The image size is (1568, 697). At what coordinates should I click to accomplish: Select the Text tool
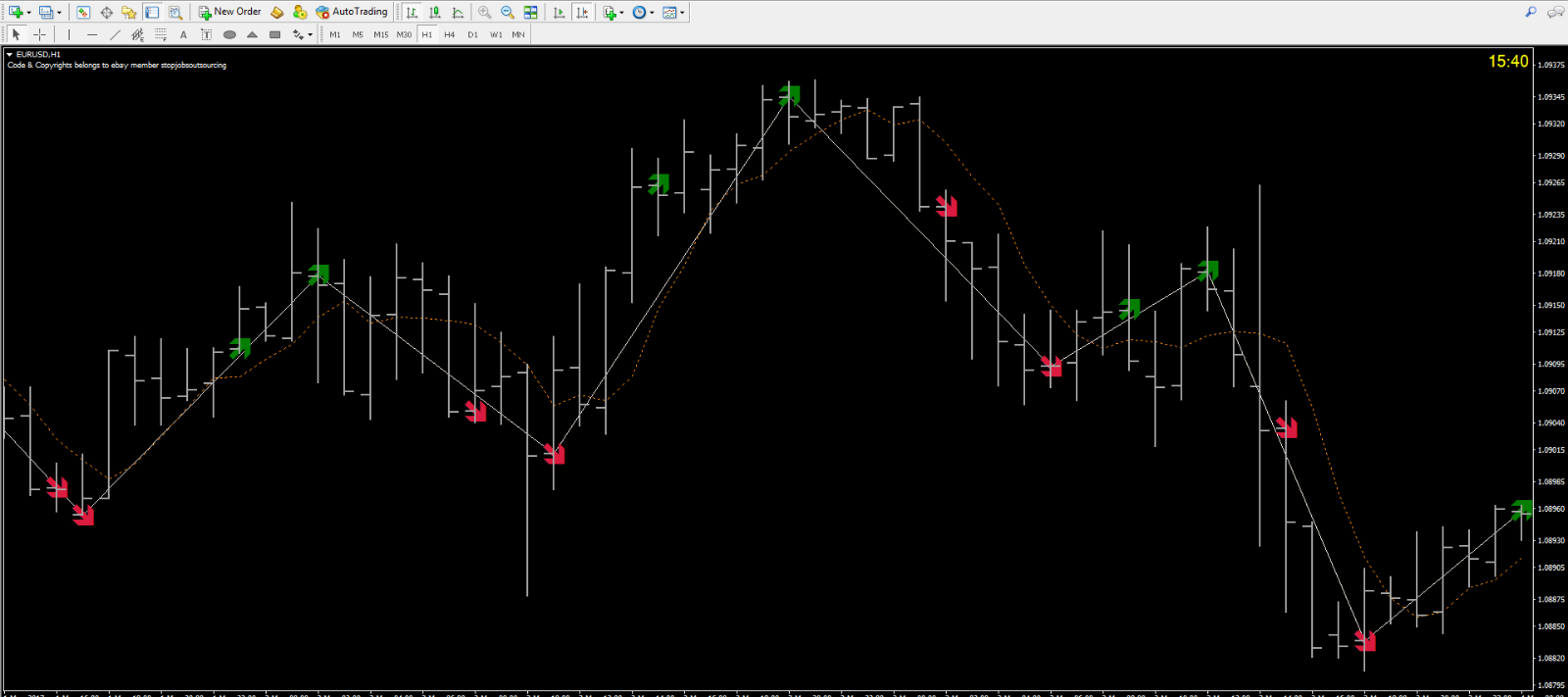183,34
